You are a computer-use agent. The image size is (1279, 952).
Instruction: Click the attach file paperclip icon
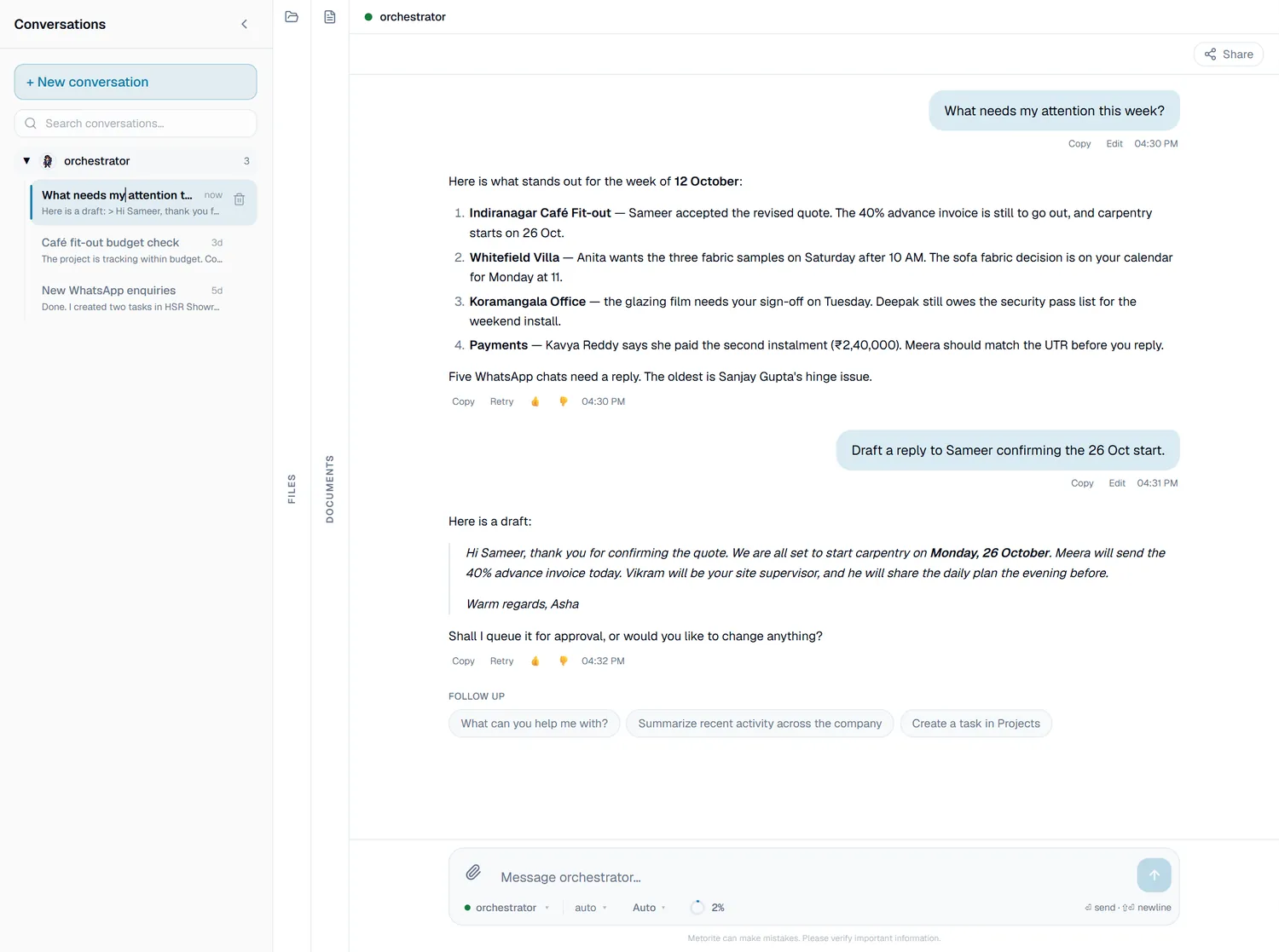[x=473, y=873]
